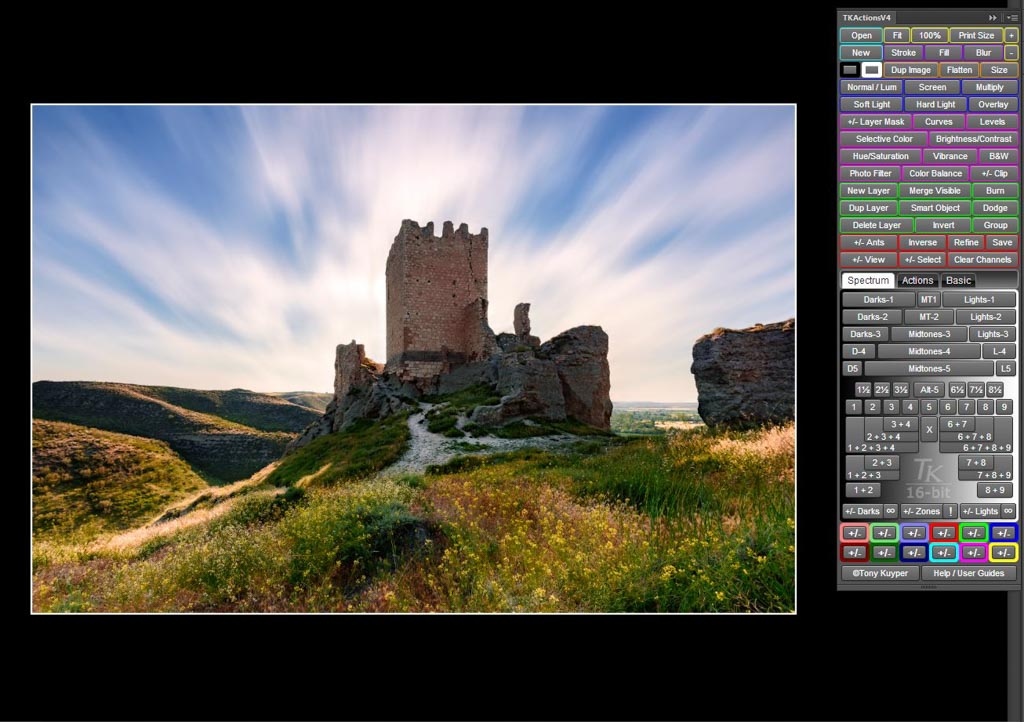Click the X deselect zone button
Image resolution: width=1024 pixels, height=722 pixels.
(928, 429)
